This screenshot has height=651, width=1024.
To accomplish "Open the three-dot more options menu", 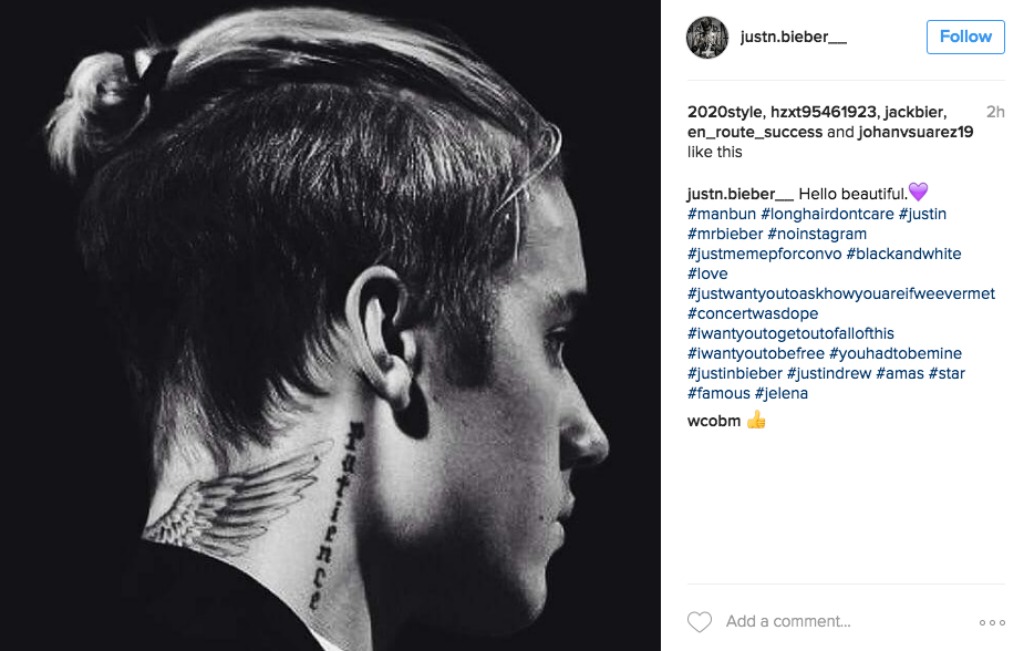I will (991, 622).
